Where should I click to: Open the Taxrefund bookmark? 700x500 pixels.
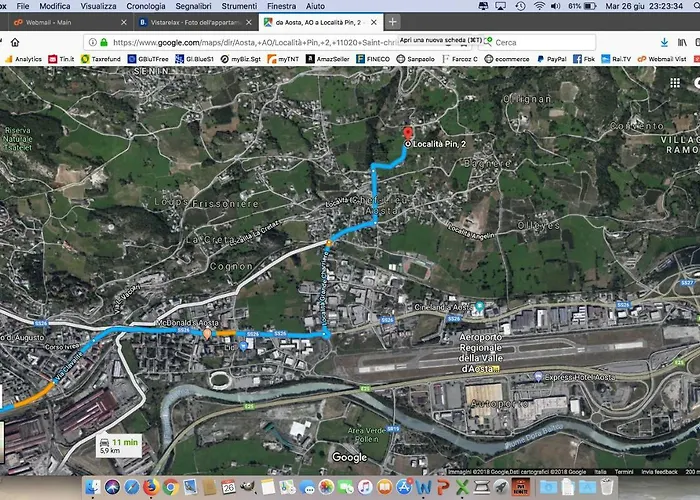[x=101, y=59]
